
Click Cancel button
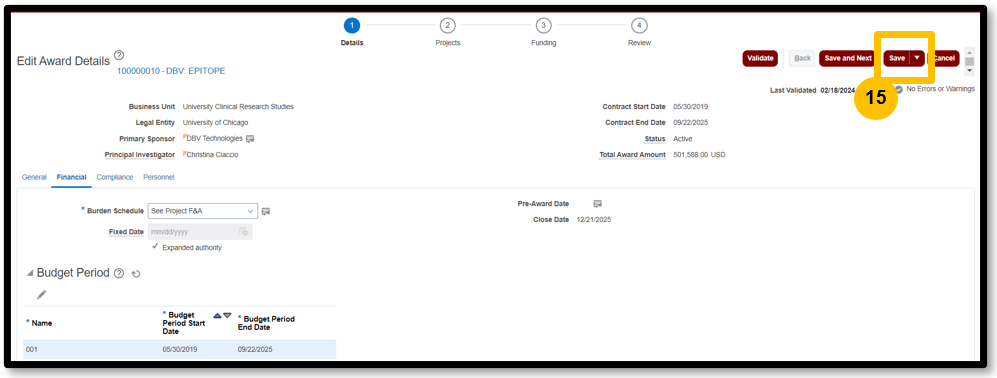[944, 58]
